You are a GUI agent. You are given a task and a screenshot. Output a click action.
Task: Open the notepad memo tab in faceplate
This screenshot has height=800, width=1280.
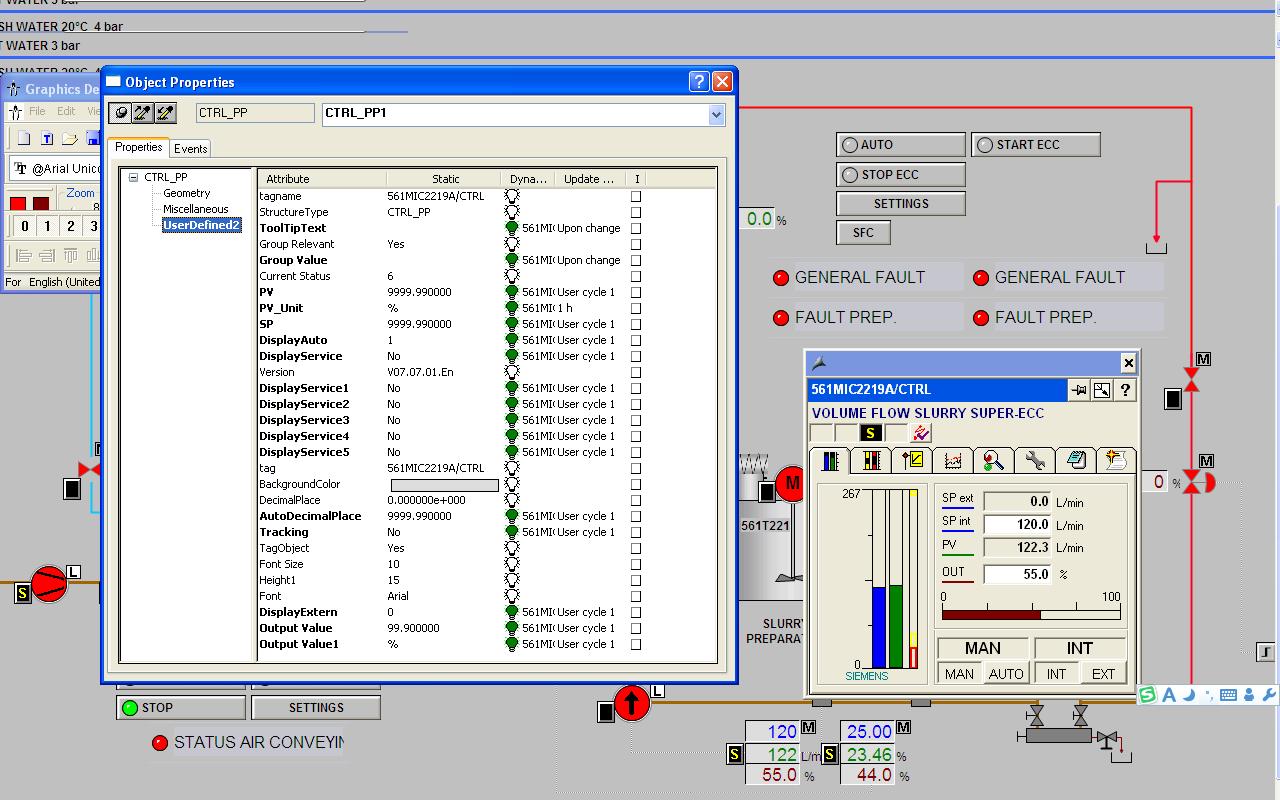[x=1075, y=460]
